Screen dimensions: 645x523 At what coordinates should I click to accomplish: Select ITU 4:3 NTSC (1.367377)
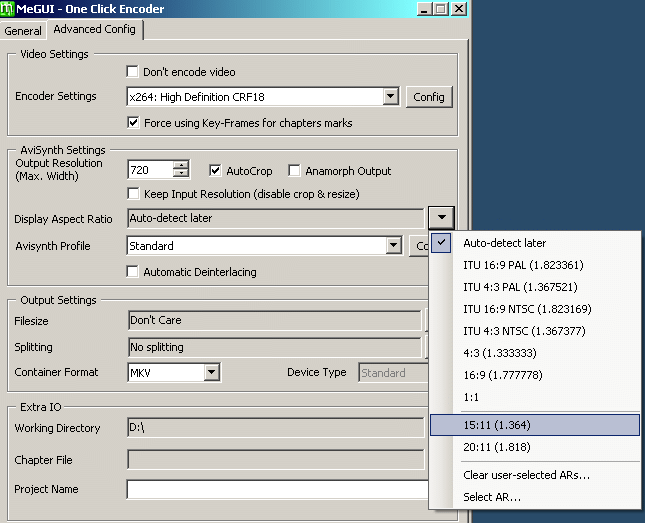tap(534, 331)
